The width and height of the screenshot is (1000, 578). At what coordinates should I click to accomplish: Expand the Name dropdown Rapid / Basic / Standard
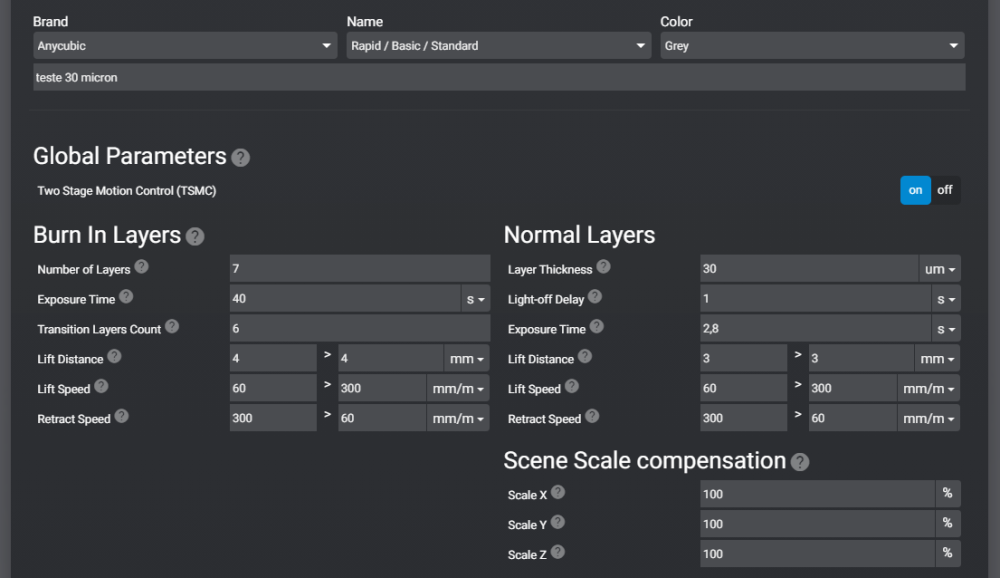[500, 46]
